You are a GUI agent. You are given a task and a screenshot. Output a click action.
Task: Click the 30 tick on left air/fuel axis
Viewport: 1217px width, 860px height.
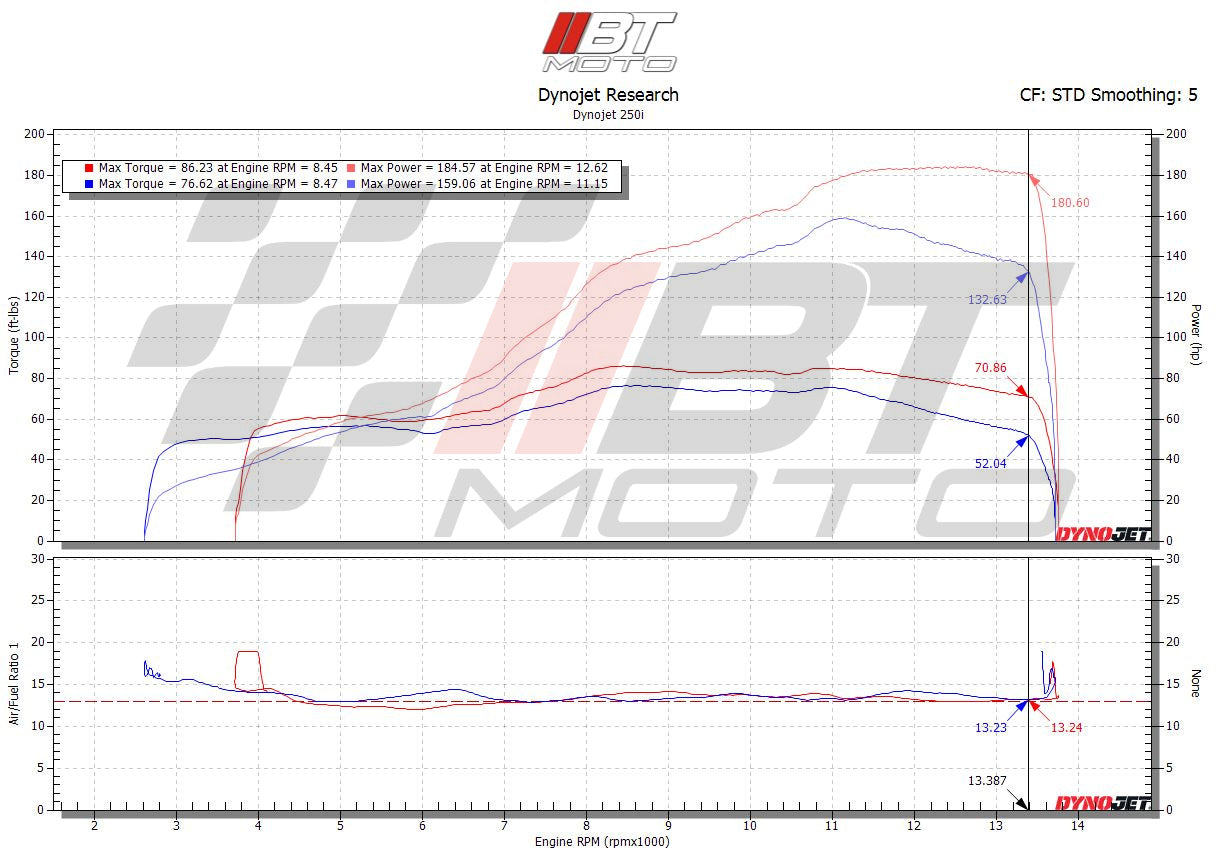click(37, 558)
